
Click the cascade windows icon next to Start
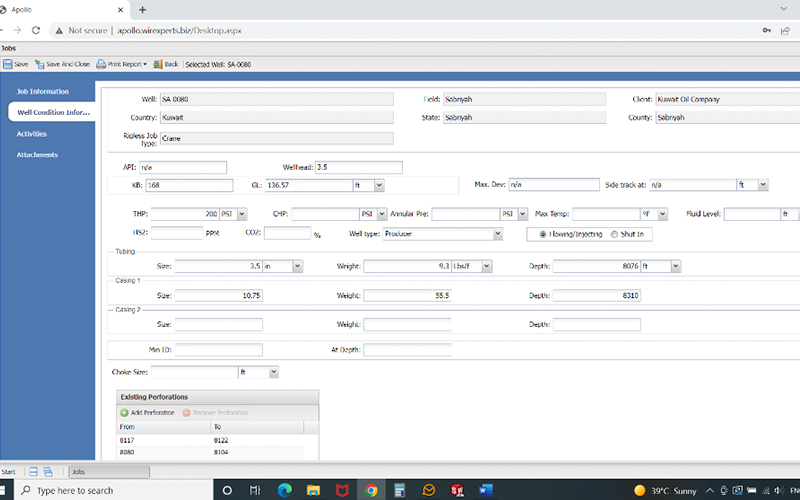pyautogui.click(x=48, y=472)
